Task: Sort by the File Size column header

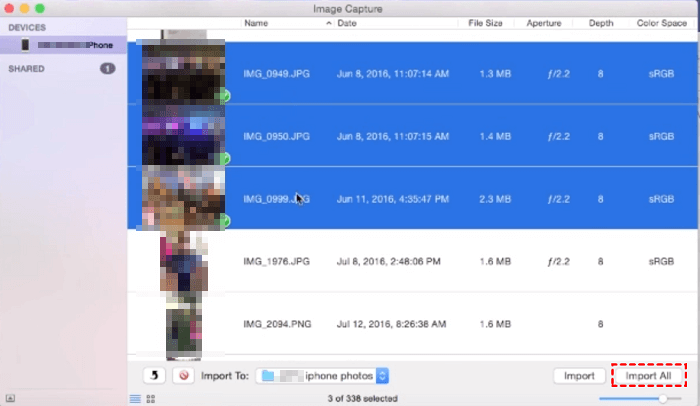Action: pyautogui.click(x=485, y=23)
